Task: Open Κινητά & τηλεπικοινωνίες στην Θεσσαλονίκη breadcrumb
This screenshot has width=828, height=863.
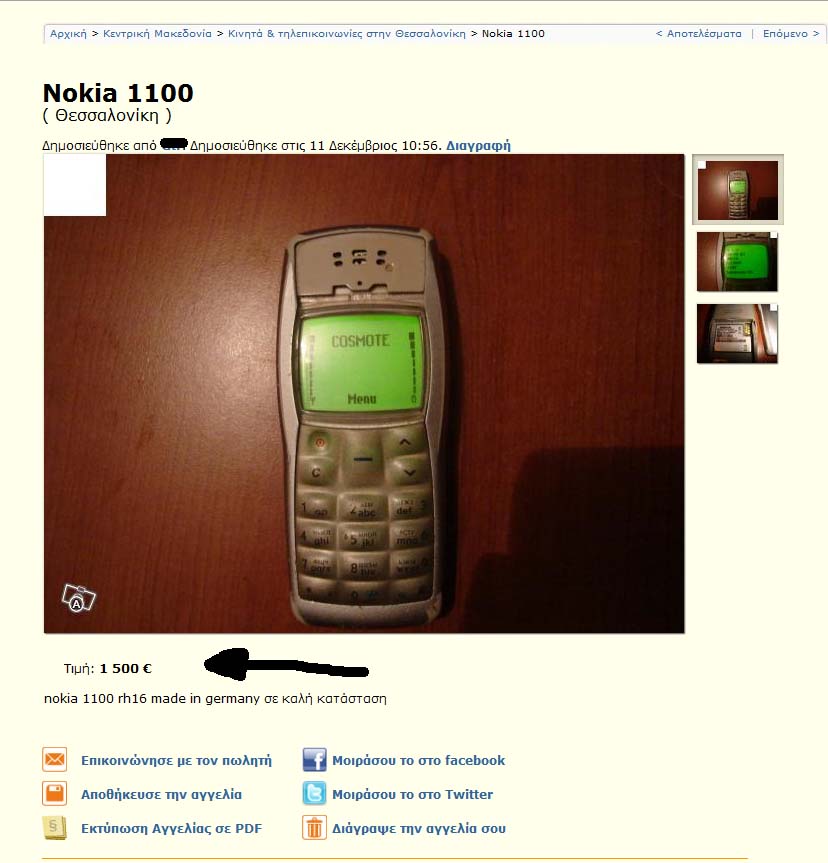Action: 347,34
